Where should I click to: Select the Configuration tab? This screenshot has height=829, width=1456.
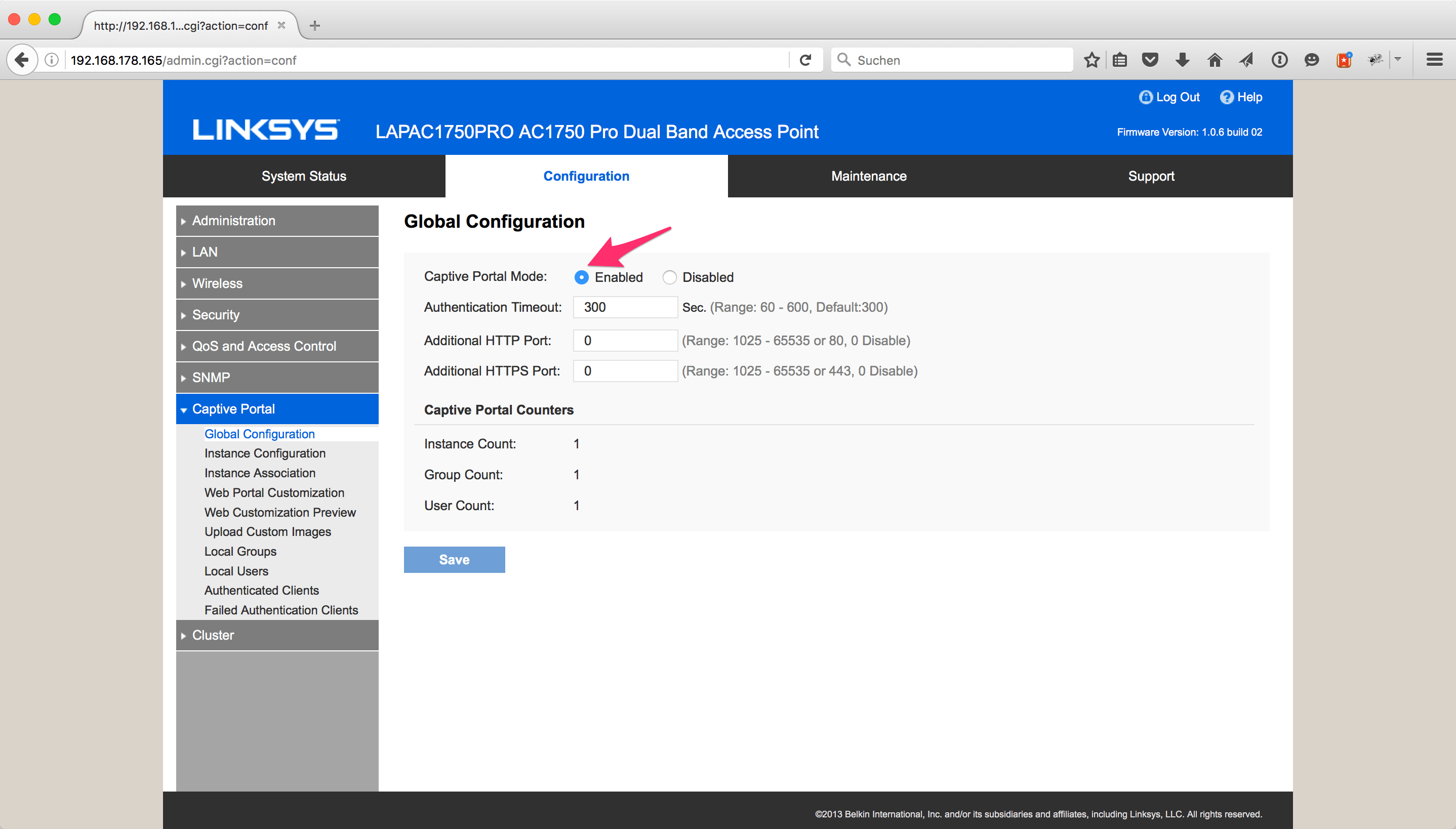586,176
